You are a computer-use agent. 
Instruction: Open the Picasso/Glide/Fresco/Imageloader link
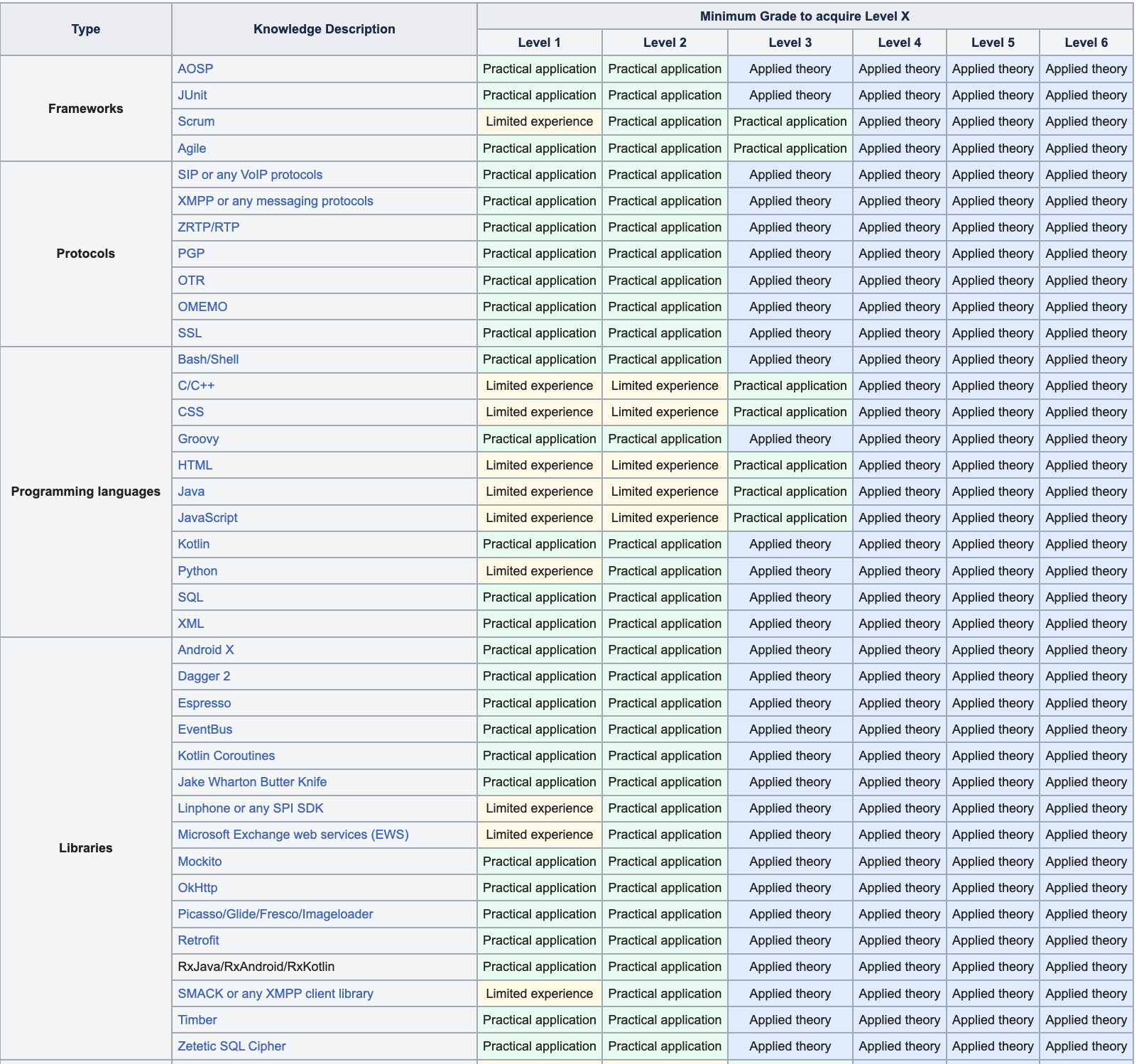pyautogui.click(x=276, y=914)
